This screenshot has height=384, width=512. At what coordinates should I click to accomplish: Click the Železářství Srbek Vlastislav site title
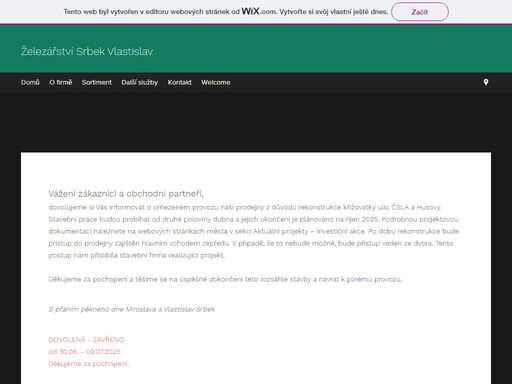point(87,51)
